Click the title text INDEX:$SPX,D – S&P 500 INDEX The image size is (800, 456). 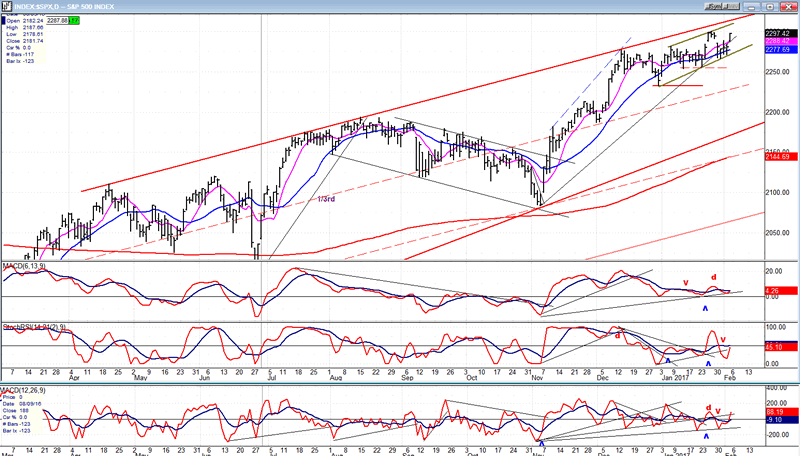(64, 6)
